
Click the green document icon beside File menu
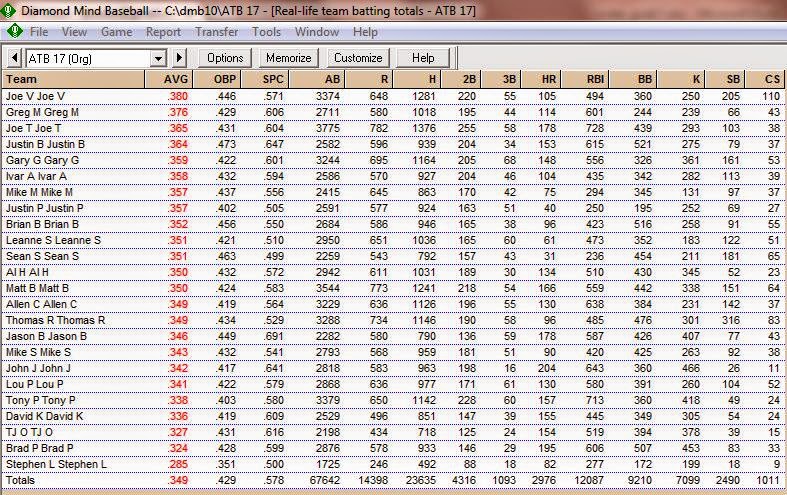(15, 32)
